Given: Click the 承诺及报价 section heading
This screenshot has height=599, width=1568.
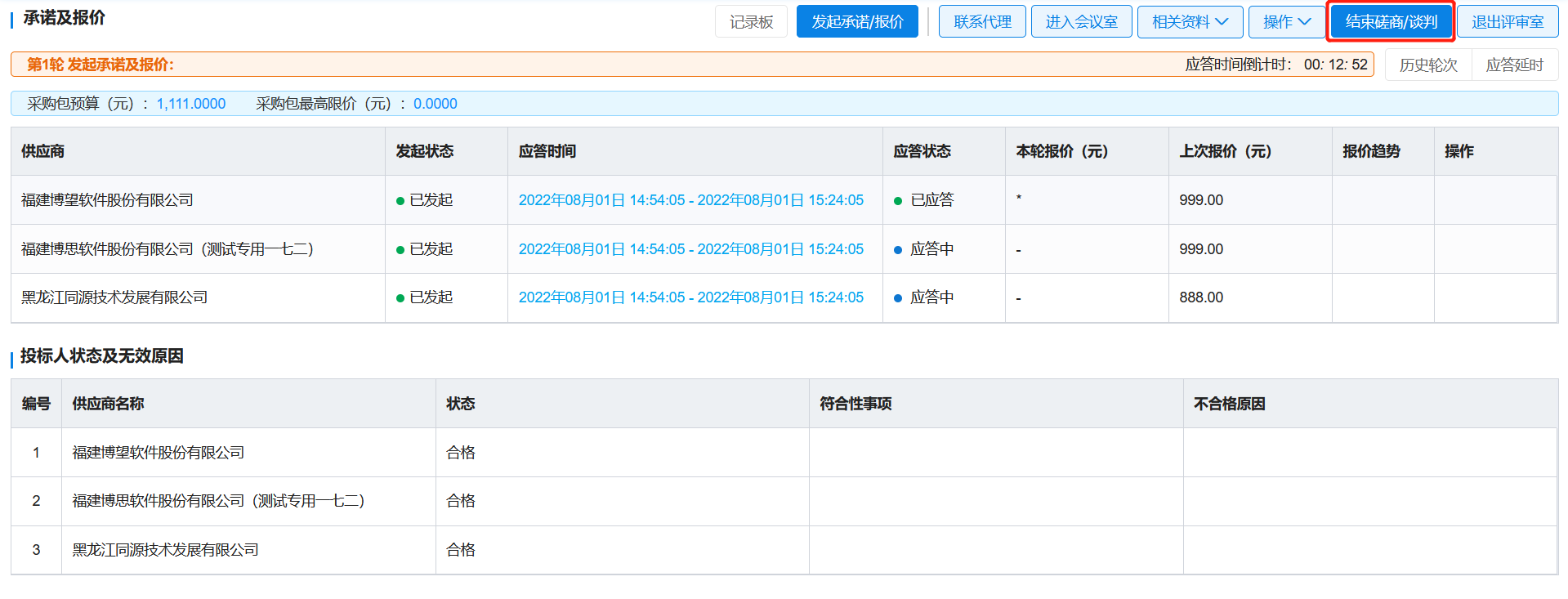Looking at the screenshot, I should [64, 18].
